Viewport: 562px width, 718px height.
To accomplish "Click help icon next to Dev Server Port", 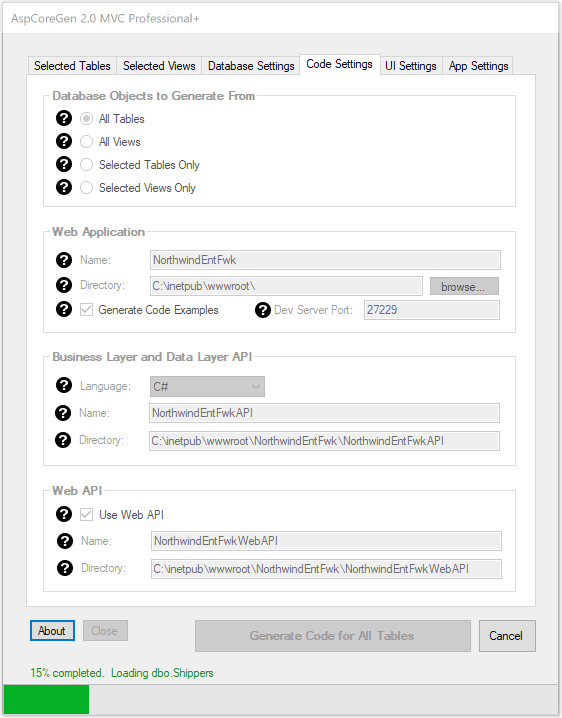I will click(x=262, y=310).
